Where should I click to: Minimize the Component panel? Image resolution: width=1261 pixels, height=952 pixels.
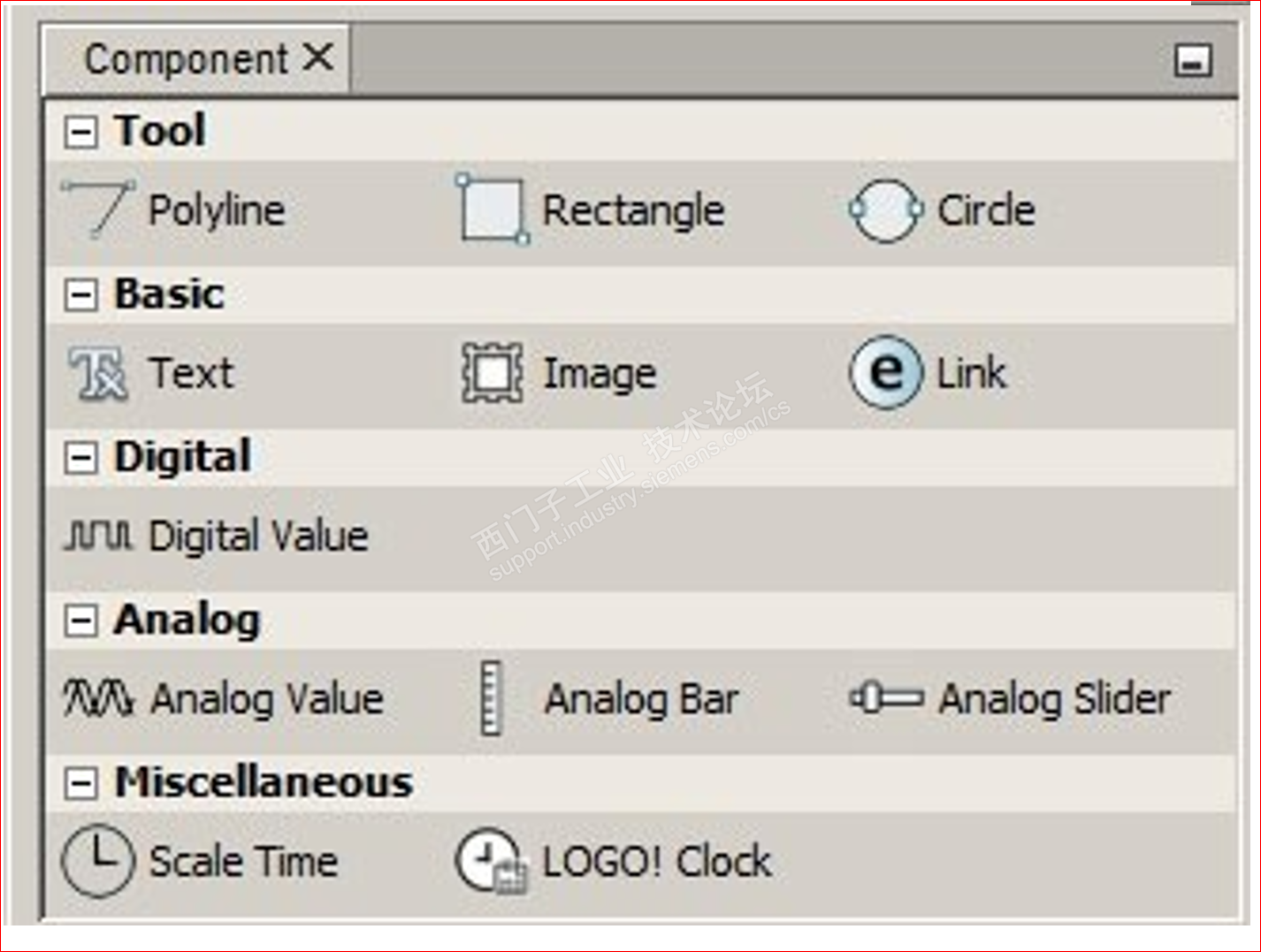[1192, 61]
